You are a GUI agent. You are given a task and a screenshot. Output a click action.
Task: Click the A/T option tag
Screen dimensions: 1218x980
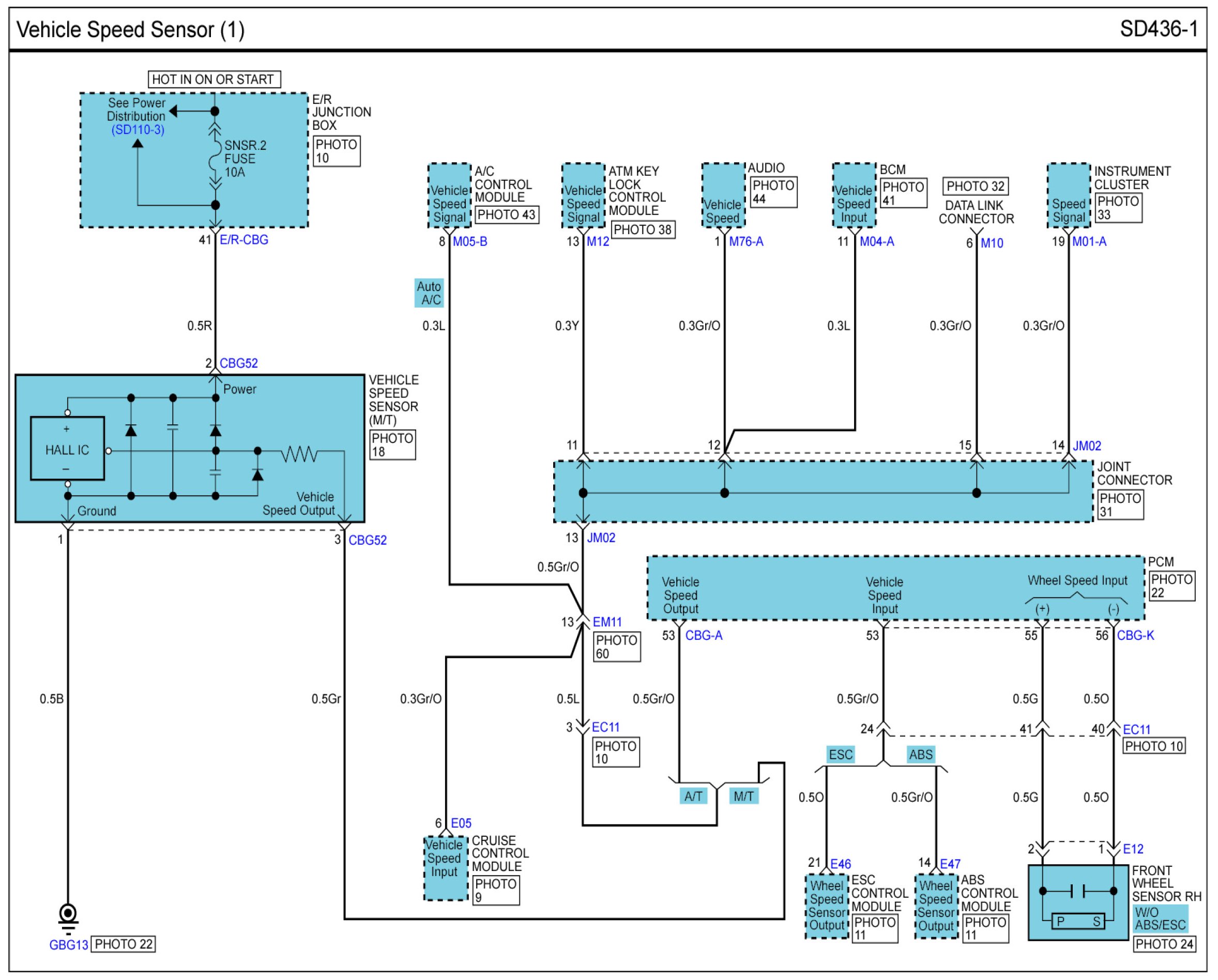[x=693, y=797]
